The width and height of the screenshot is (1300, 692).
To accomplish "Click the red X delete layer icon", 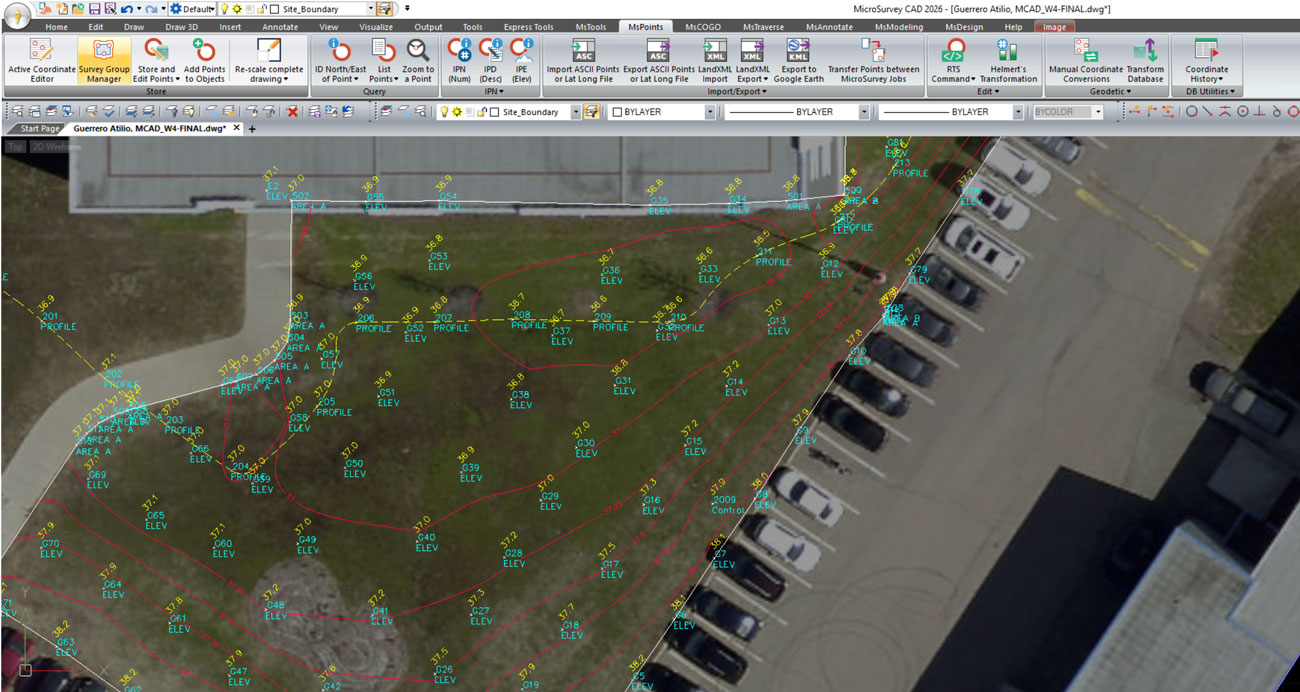I will (292, 112).
